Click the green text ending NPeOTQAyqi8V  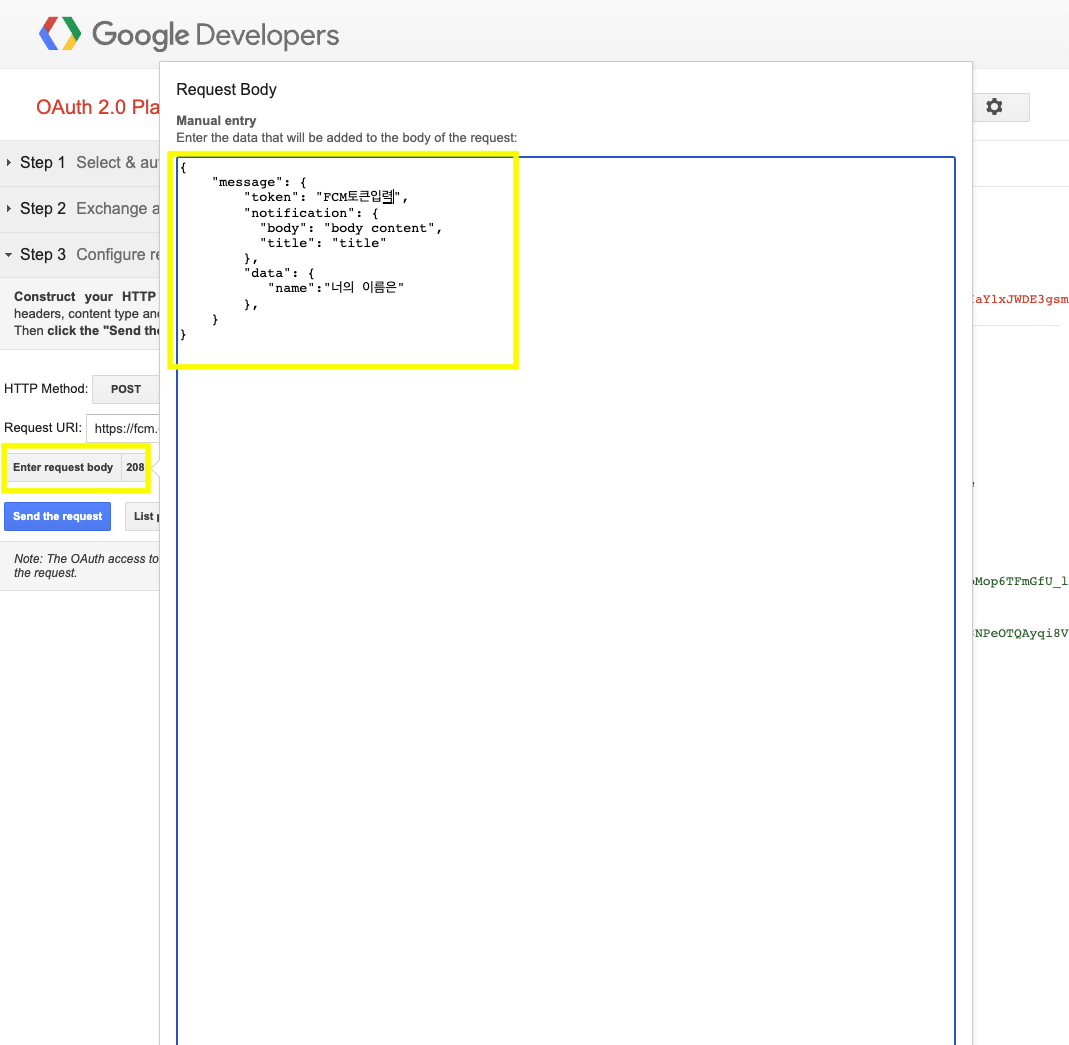point(1020,633)
